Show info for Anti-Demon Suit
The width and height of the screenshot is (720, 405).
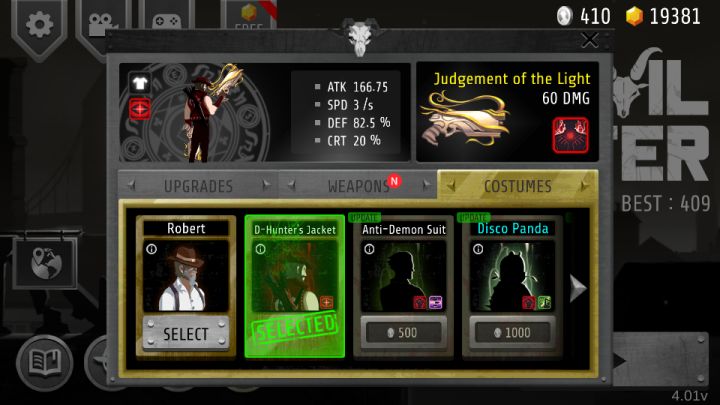[369, 249]
